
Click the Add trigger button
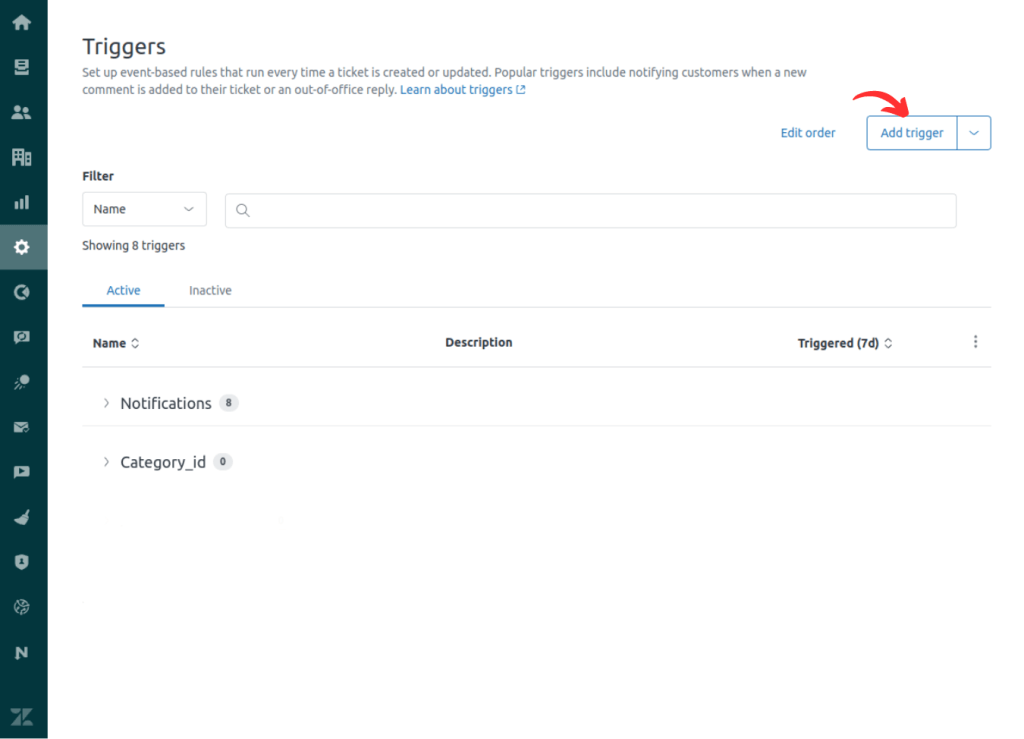(x=912, y=133)
